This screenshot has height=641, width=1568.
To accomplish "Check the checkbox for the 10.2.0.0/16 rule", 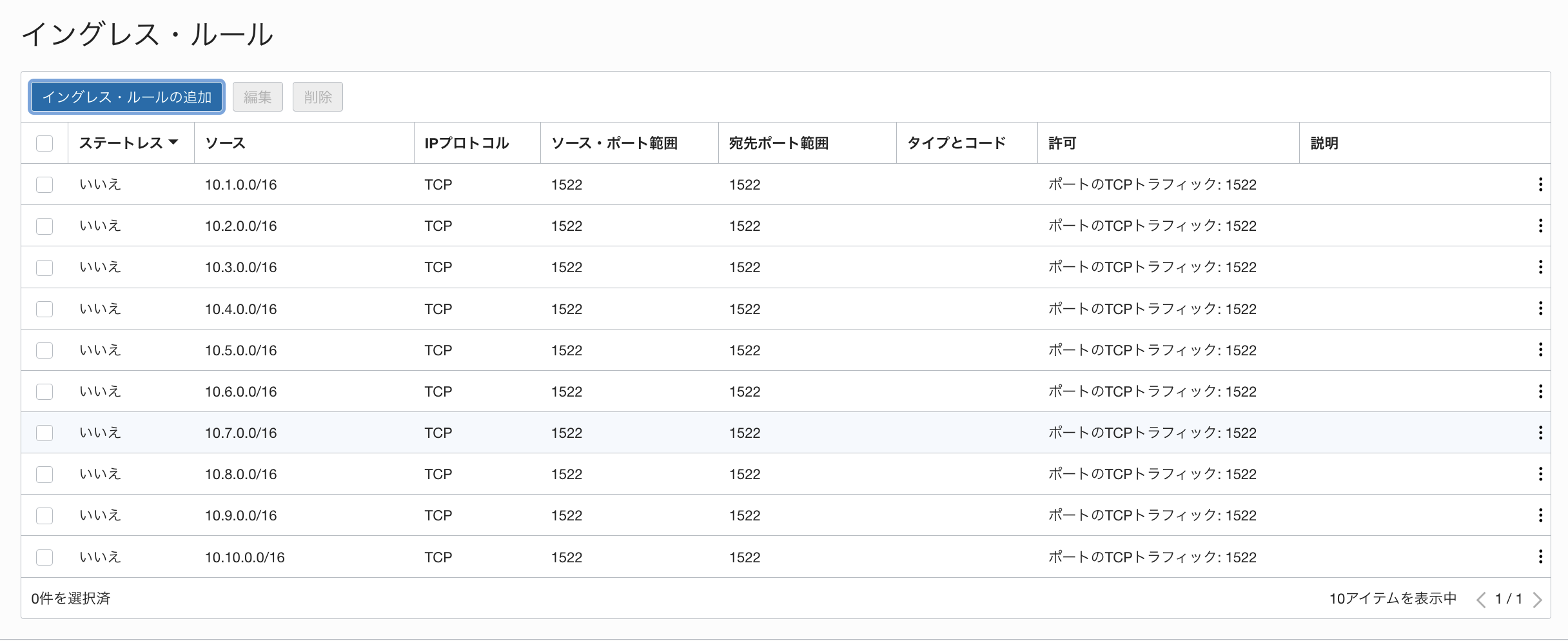I will [44, 226].
